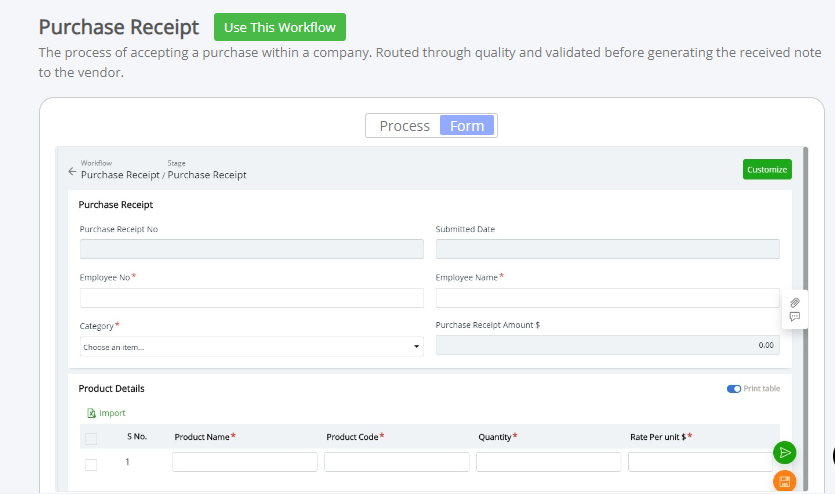Click the Purchase Receipt page title

(x=119, y=27)
